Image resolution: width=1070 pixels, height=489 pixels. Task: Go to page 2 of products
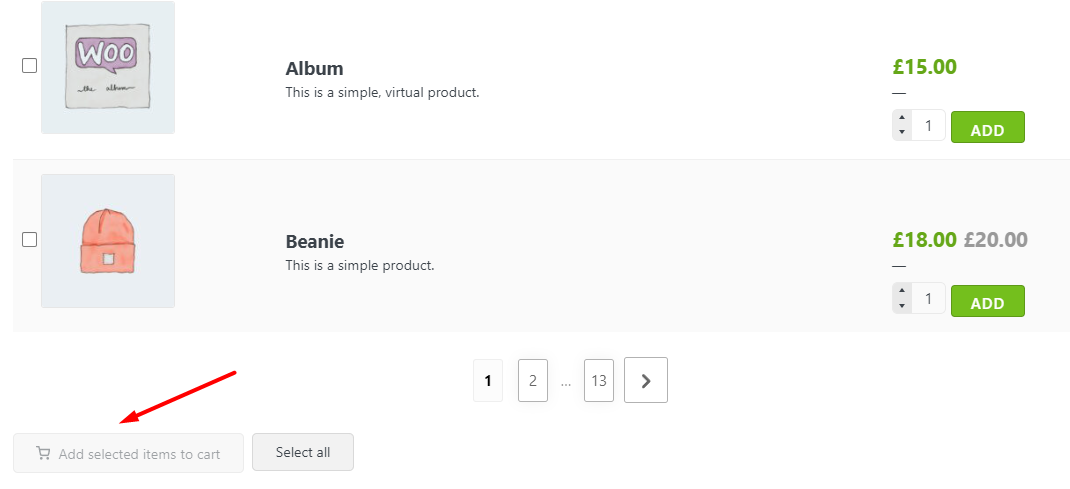pyautogui.click(x=533, y=381)
